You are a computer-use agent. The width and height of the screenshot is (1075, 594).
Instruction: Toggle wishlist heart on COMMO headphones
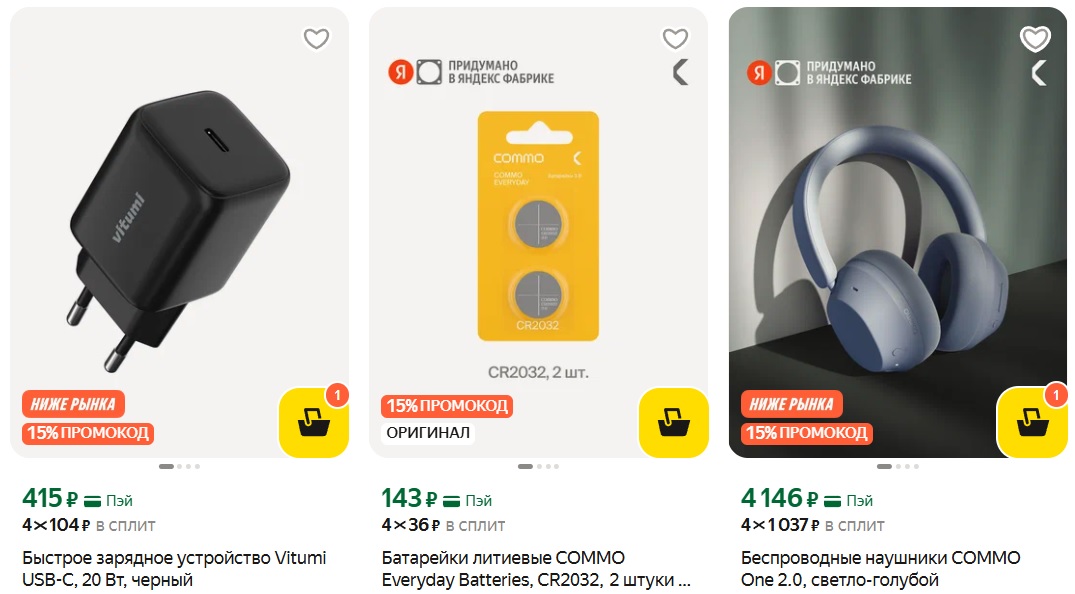coord(1035,39)
